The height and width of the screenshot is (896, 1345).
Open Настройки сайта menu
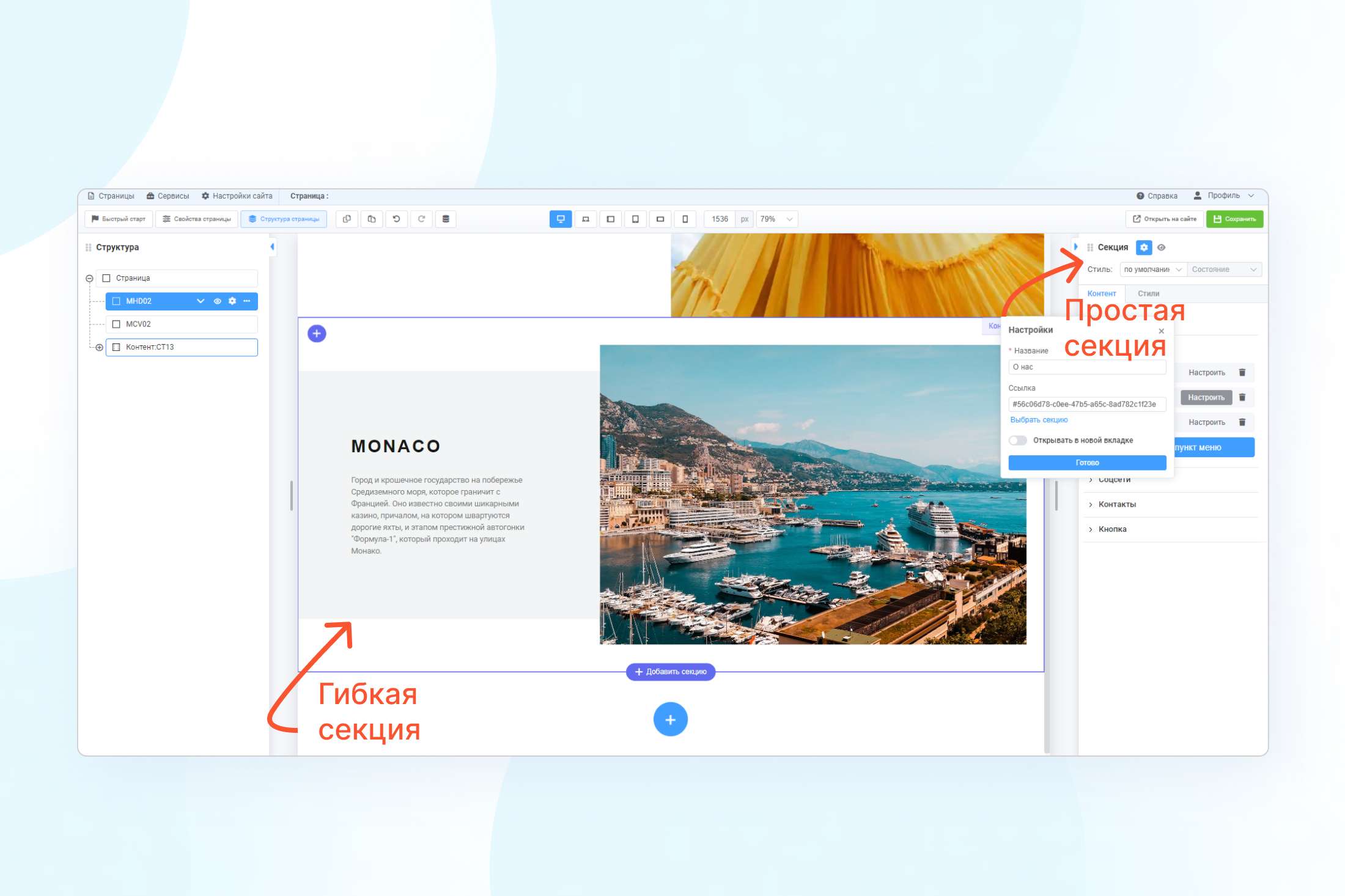click(237, 196)
